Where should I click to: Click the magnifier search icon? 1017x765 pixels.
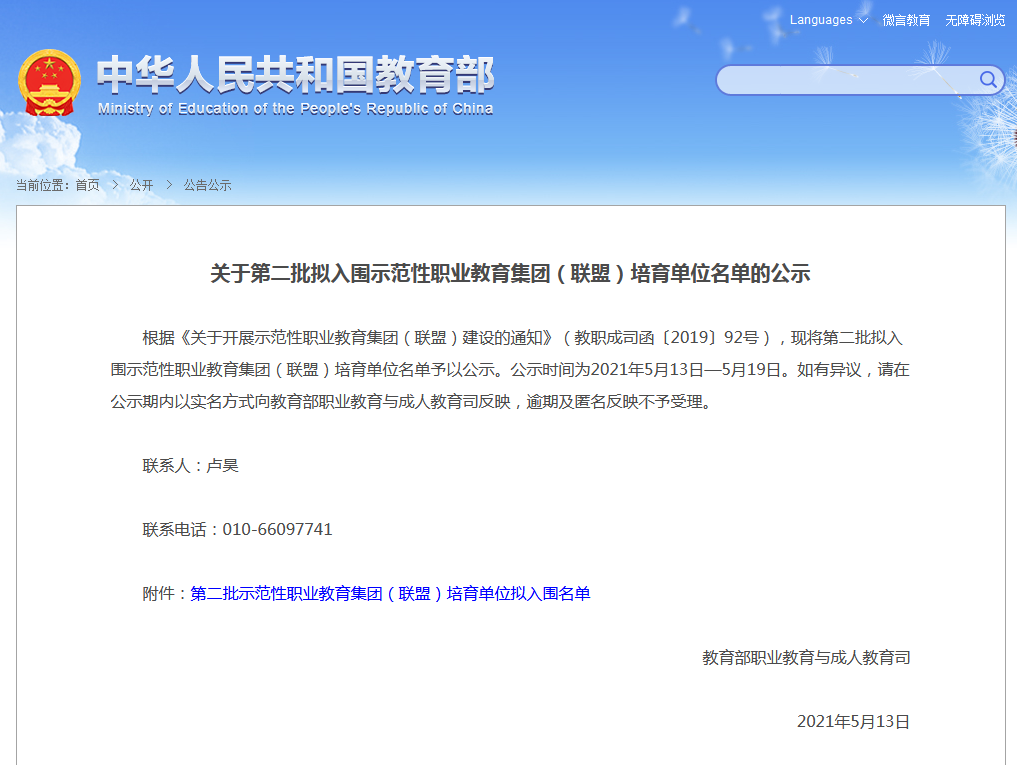(988, 80)
